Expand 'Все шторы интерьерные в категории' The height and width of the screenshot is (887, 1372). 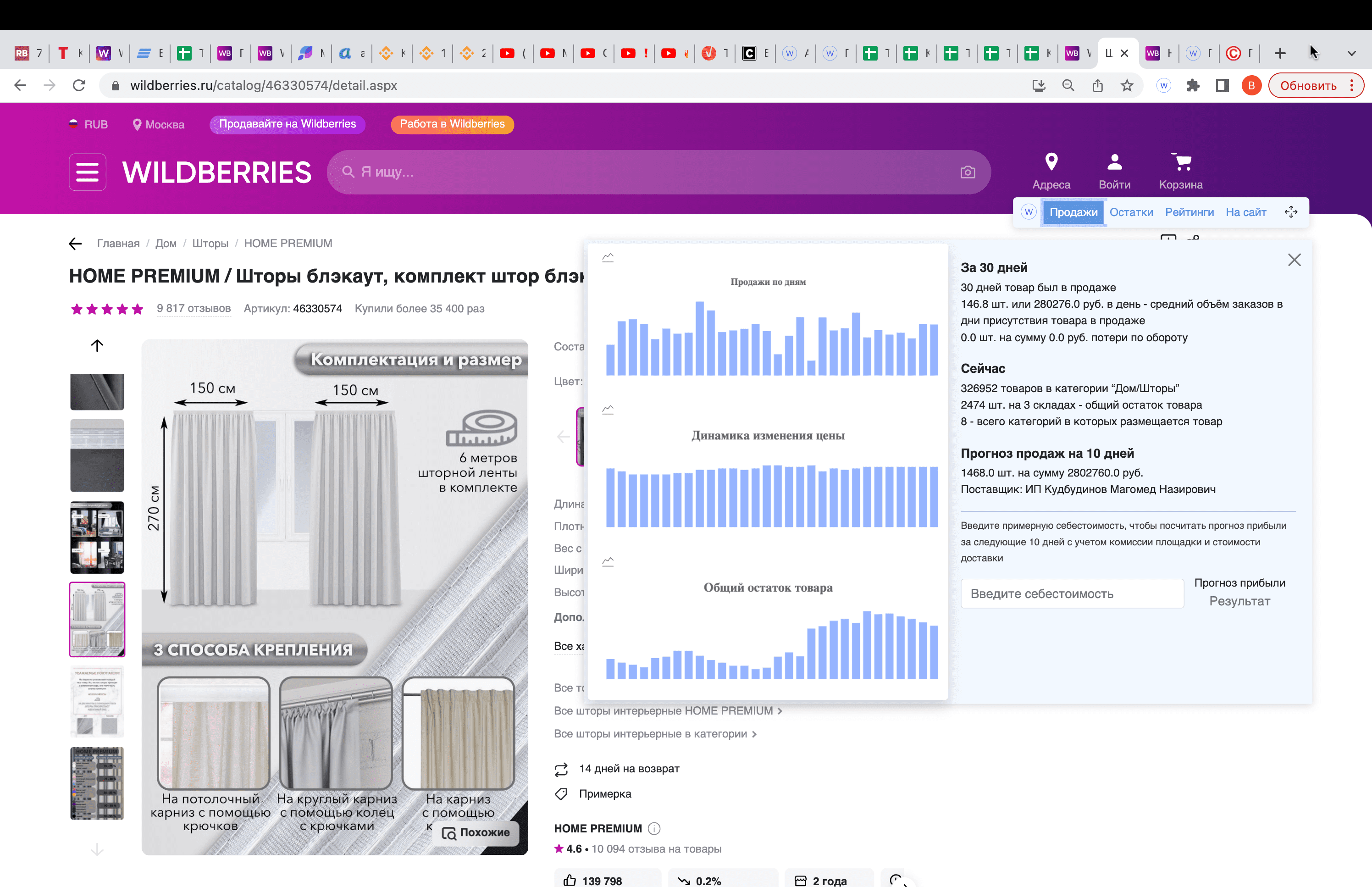click(x=655, y=734)
